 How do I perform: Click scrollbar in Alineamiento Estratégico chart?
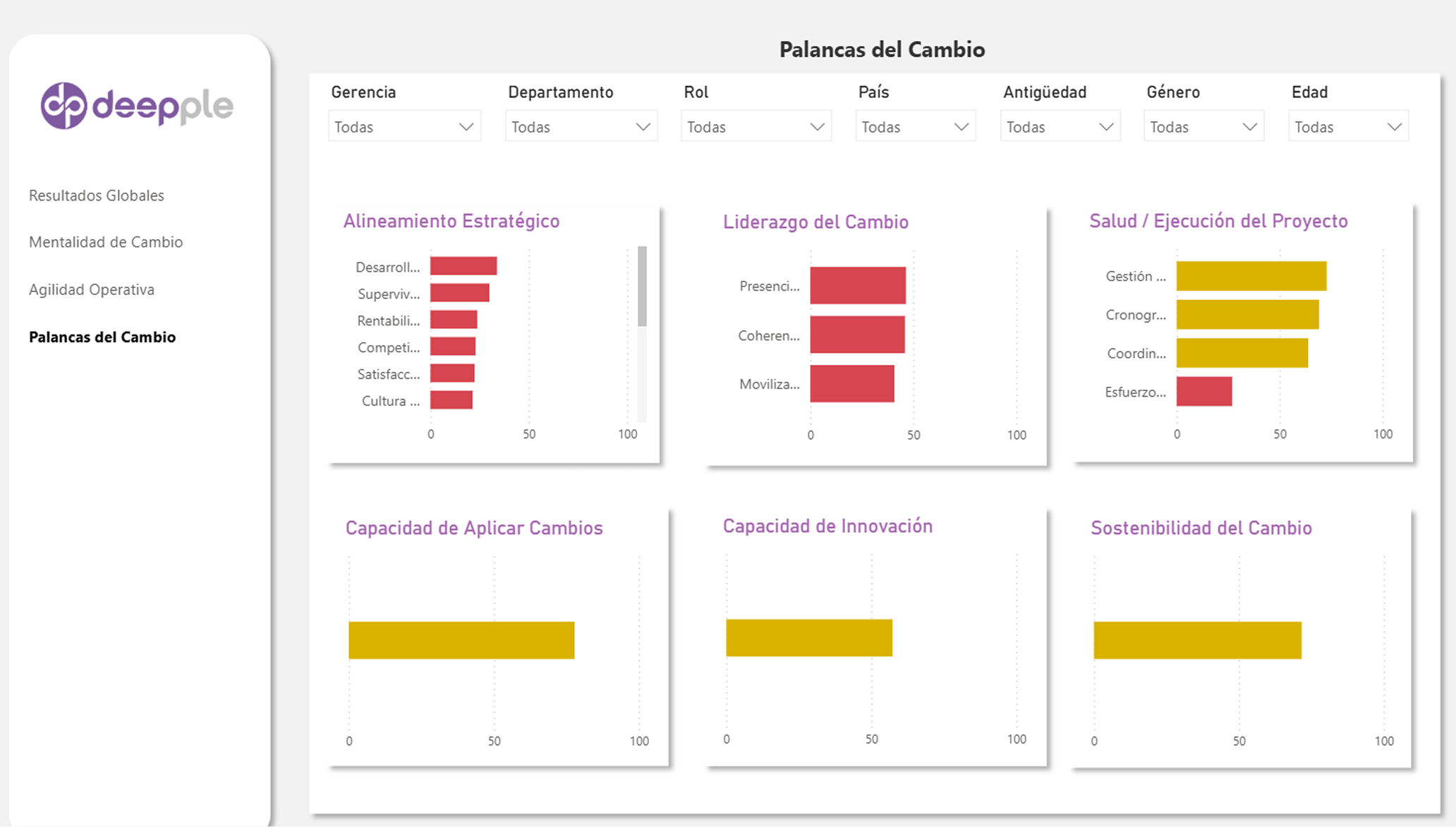642,286
